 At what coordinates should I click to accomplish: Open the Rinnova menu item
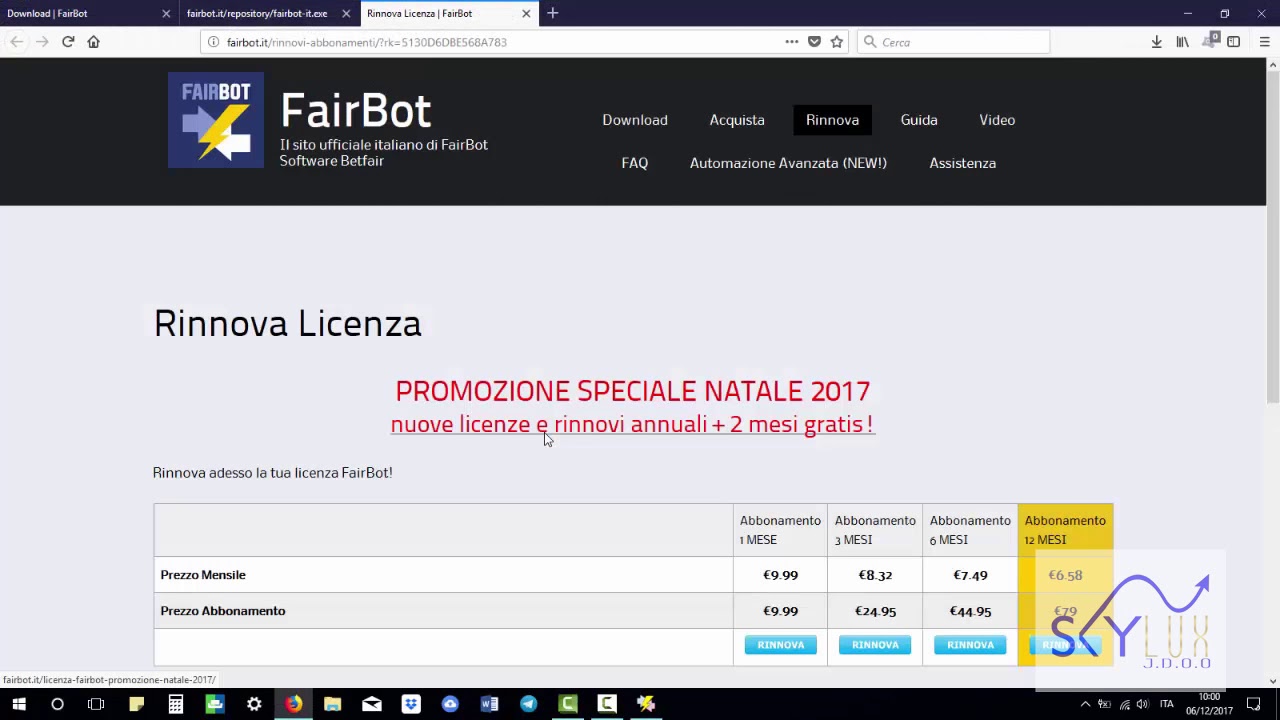[x=832, y=120]
